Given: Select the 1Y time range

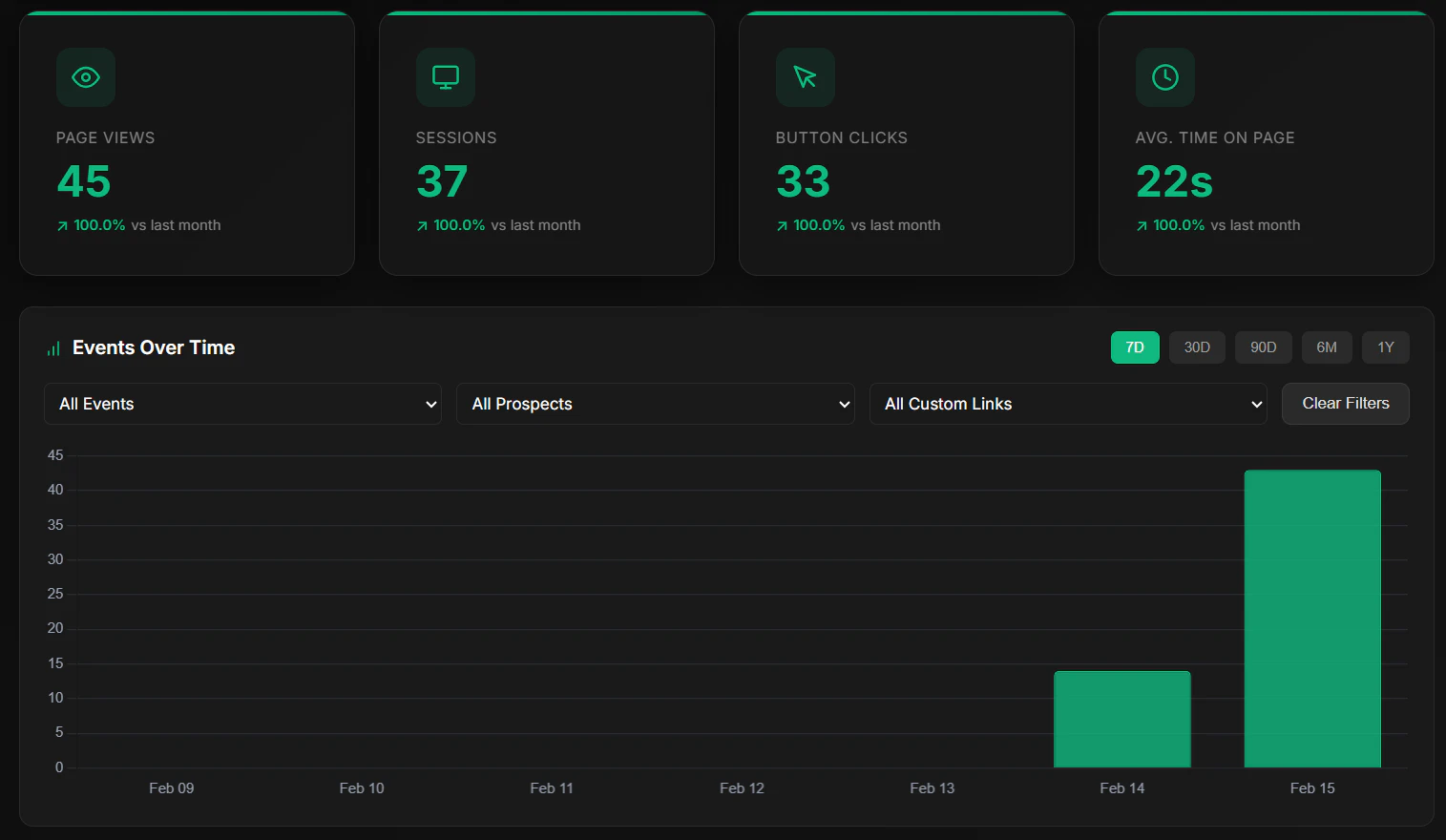Looking at the screenshot, I should 1385,347.
